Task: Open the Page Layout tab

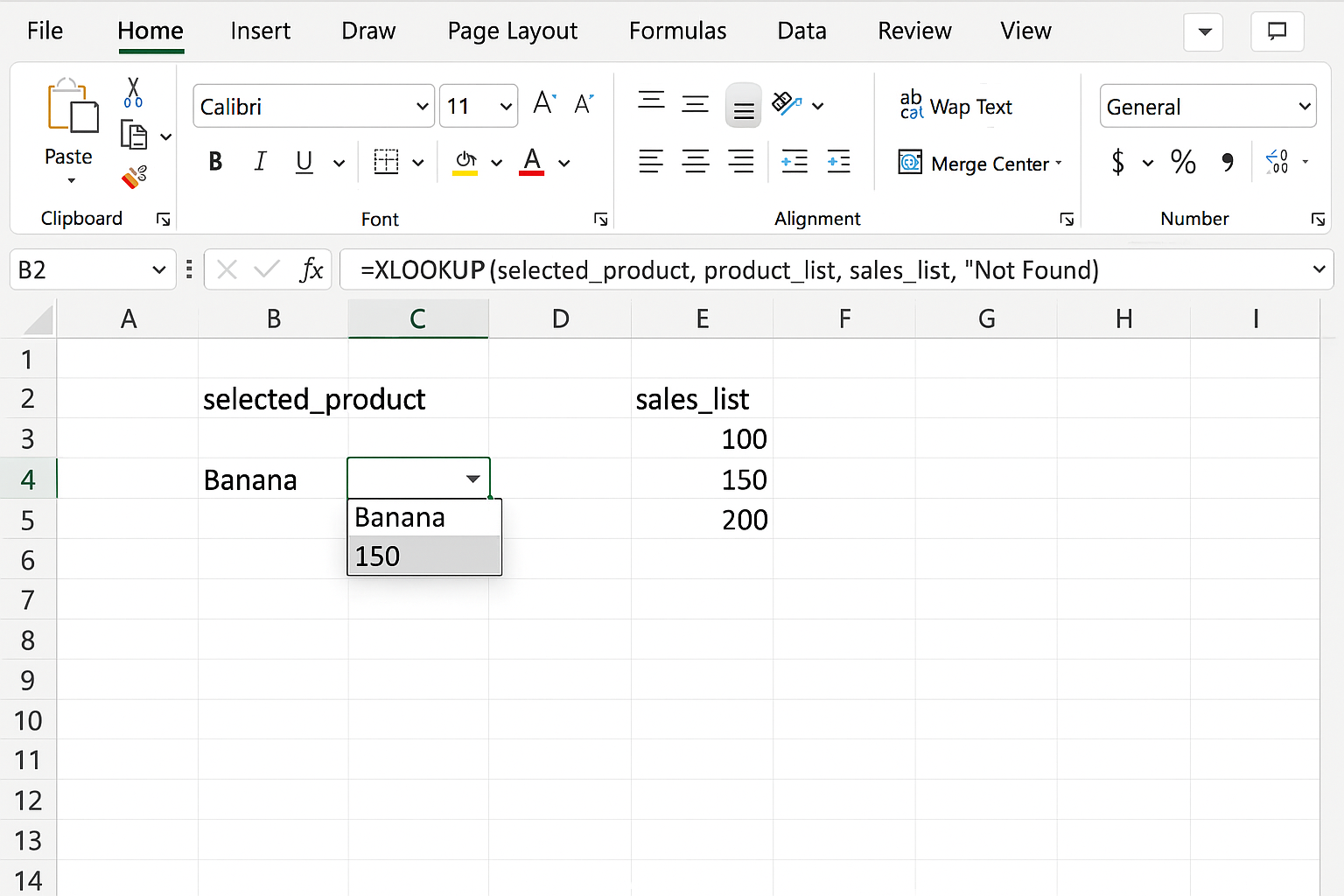Action: pos(513,31)
